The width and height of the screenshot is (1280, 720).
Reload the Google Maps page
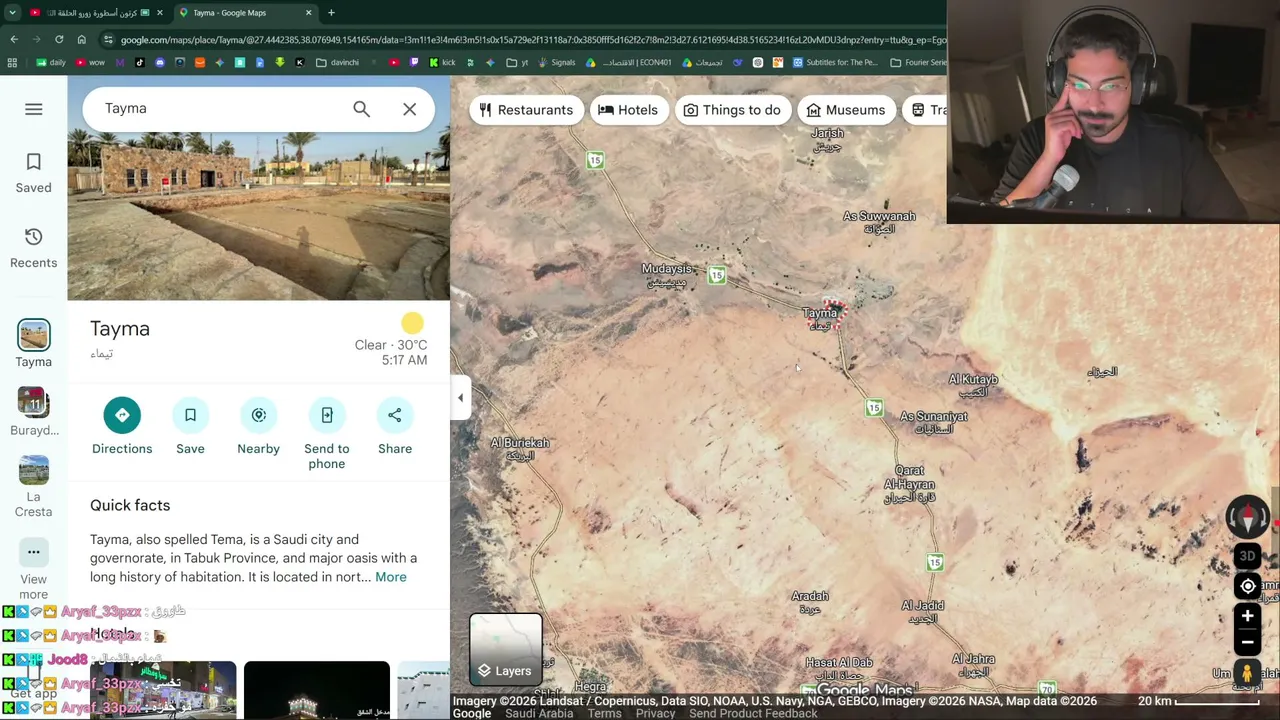coord(59,40)
